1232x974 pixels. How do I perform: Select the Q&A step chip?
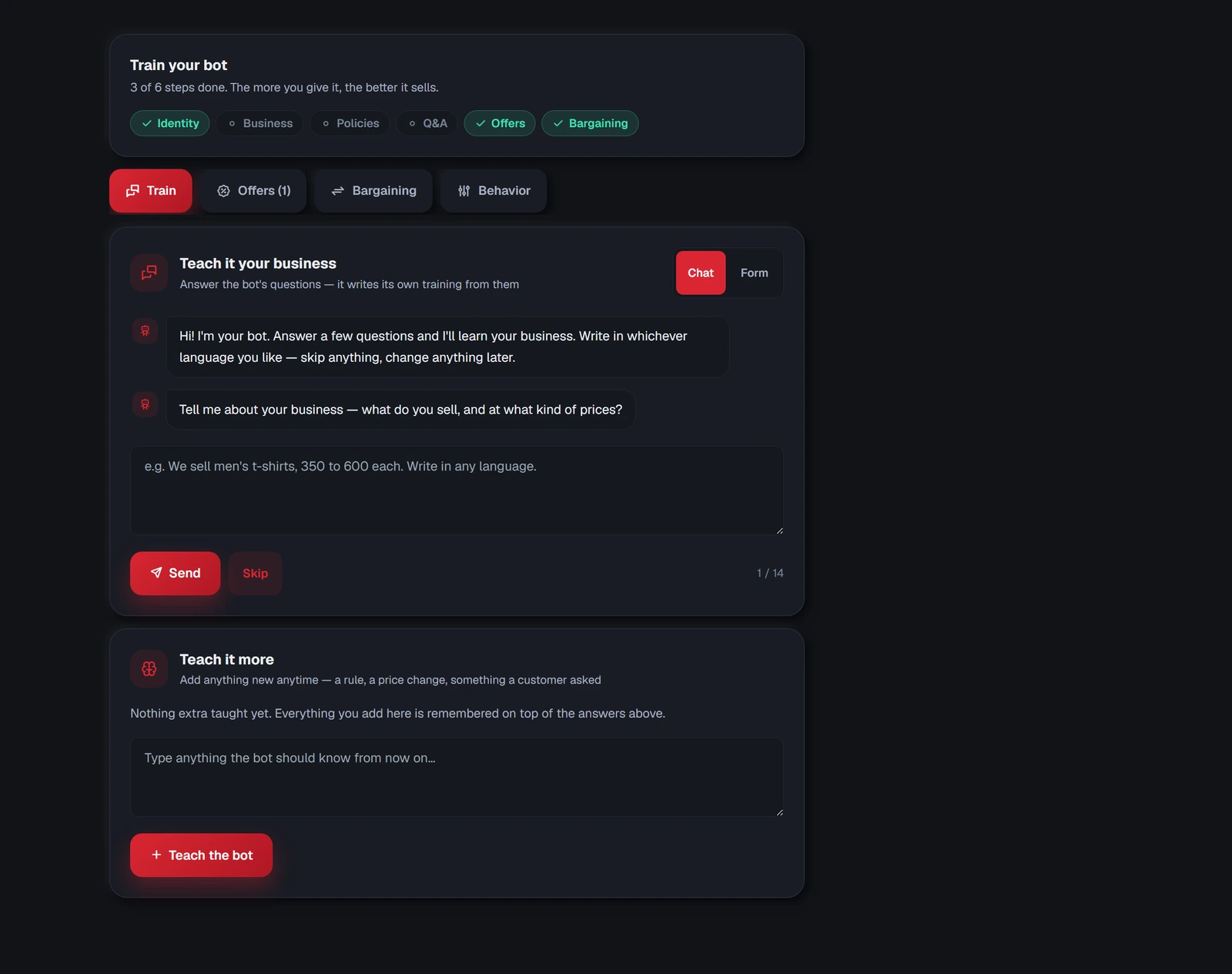click(427, 123)
